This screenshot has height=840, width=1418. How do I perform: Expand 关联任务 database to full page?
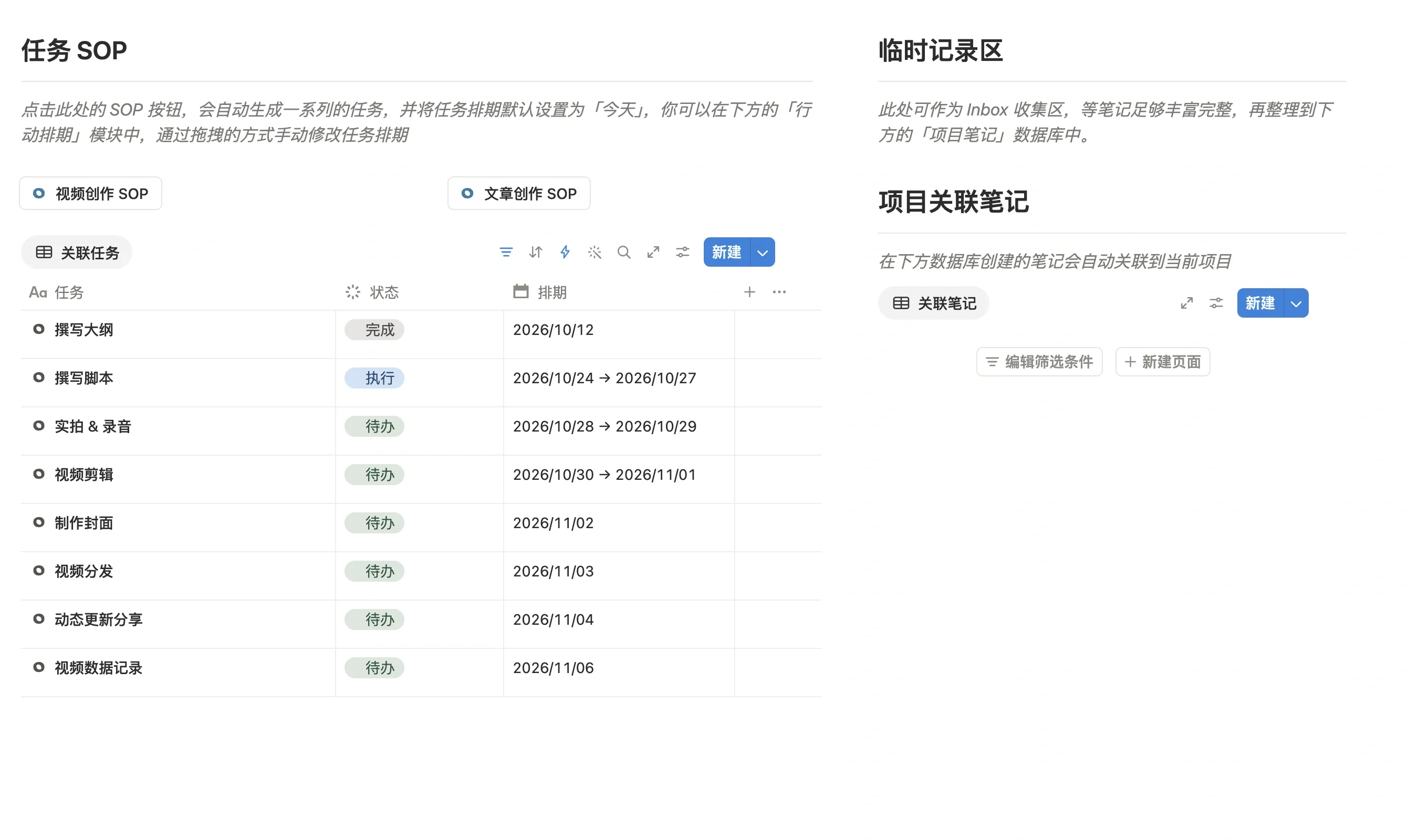(x=653, y=252)
